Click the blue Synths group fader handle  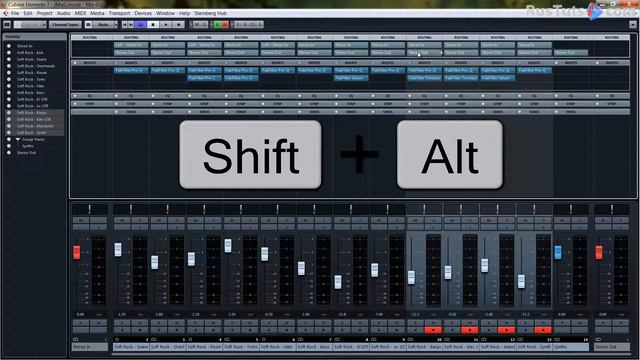coord(558,252)
